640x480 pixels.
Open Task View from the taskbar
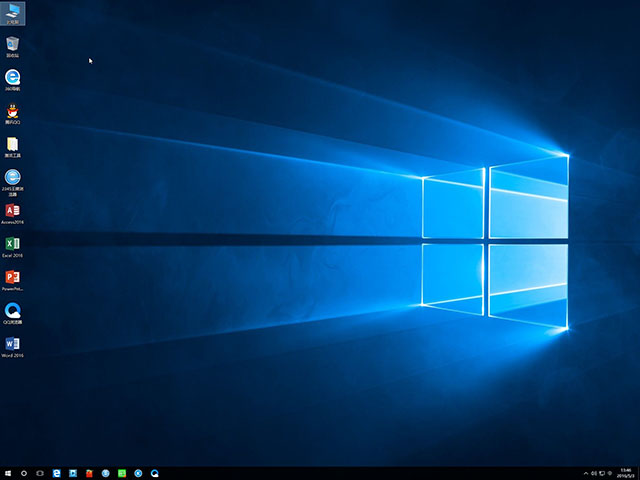(x=41, y=472)
